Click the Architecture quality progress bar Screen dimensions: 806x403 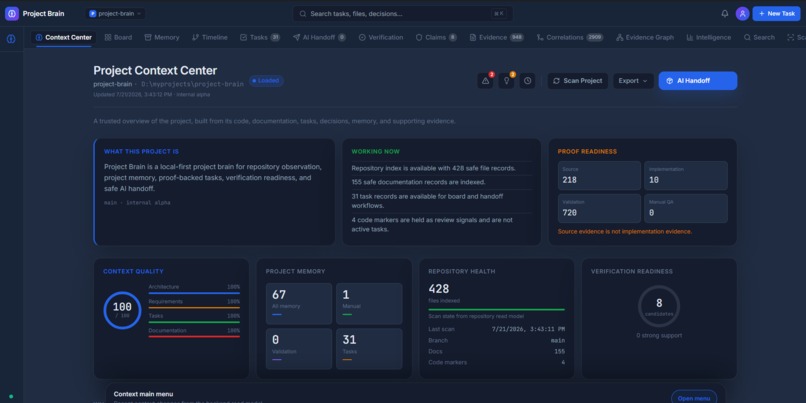pyautogui.click(x=194, y=293)
